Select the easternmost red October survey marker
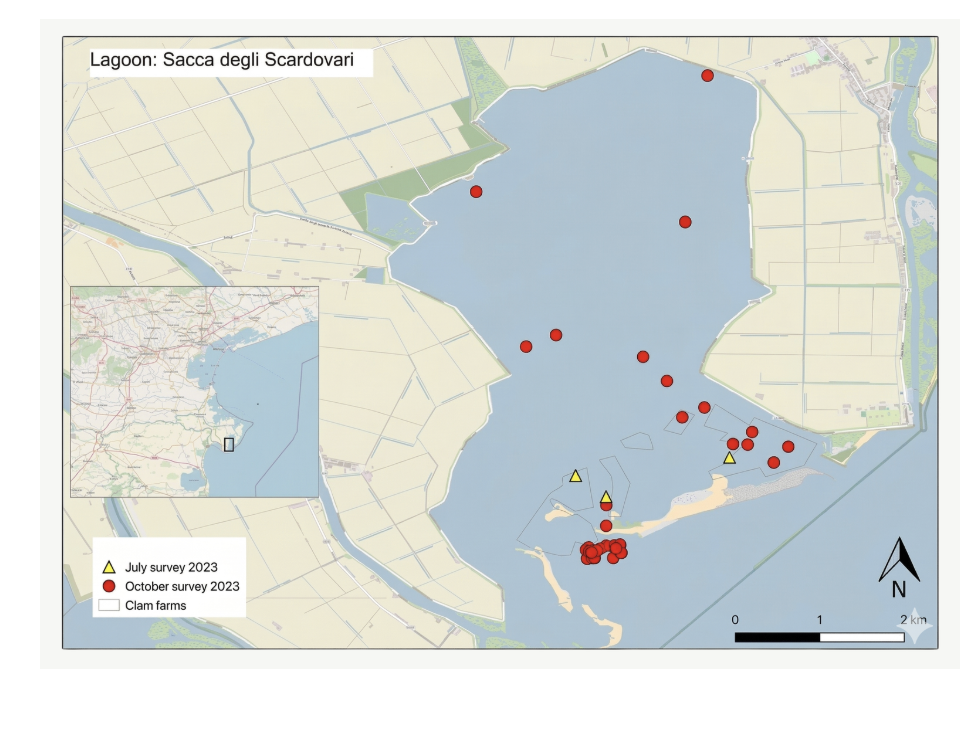Screen dimensions: 974x736 (x=788, y=447)
